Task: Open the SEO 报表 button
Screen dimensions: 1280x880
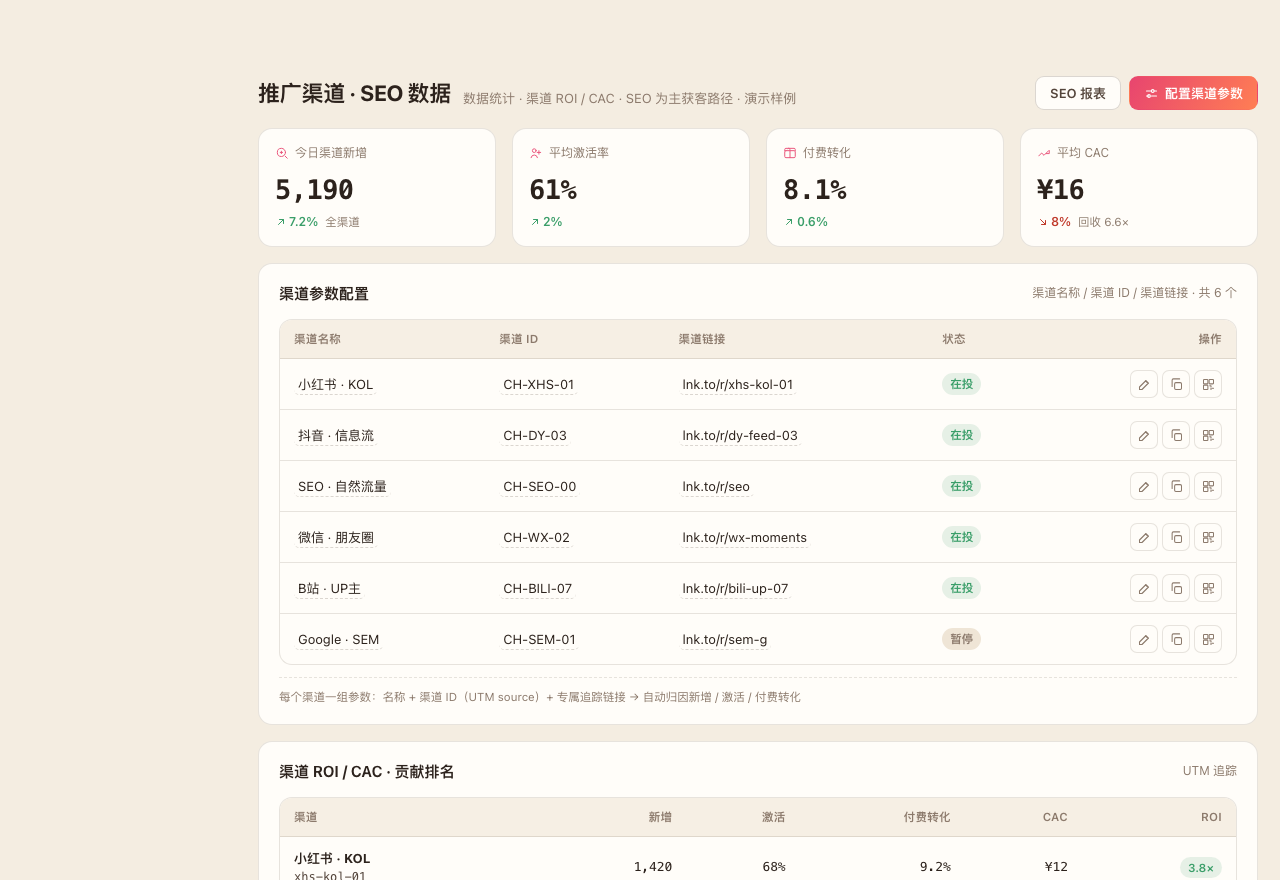Action: click(1078, 93)
